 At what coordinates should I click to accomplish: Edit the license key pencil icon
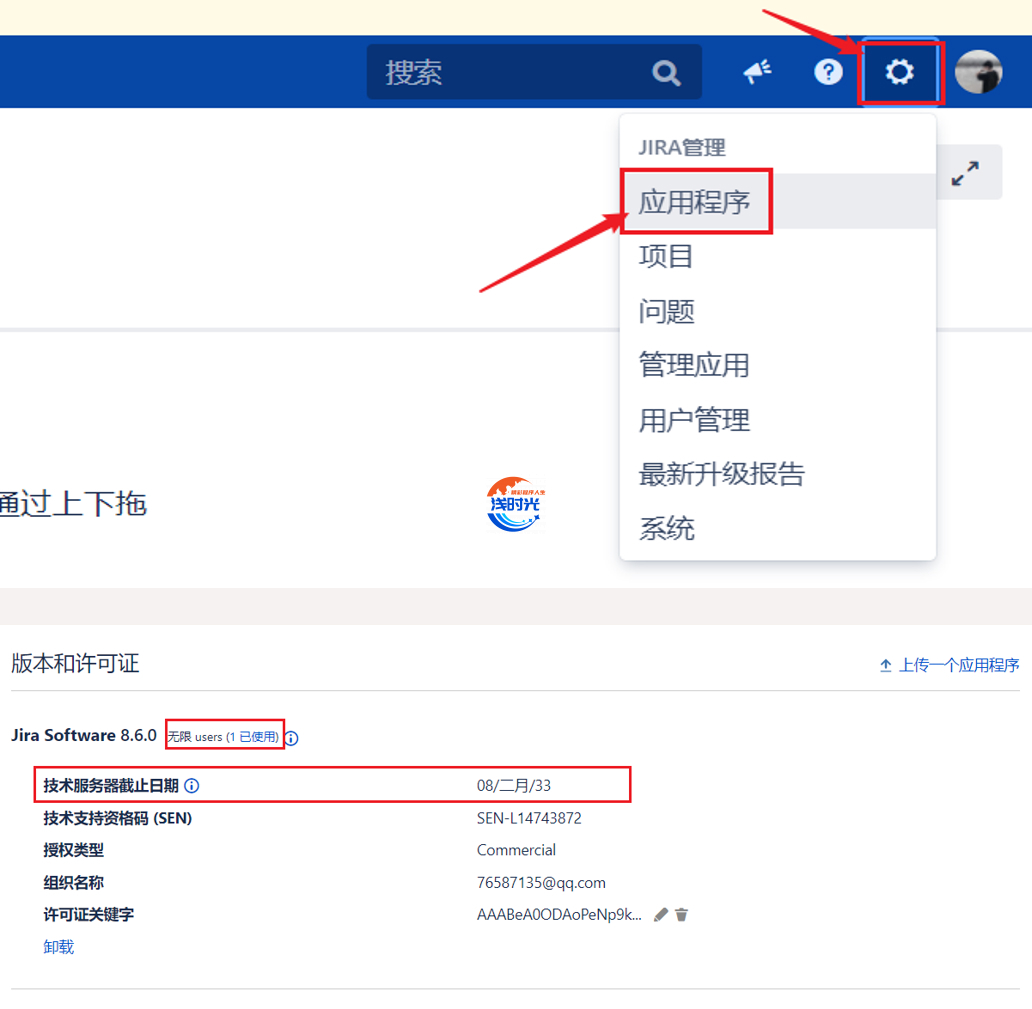pos(661,914)
